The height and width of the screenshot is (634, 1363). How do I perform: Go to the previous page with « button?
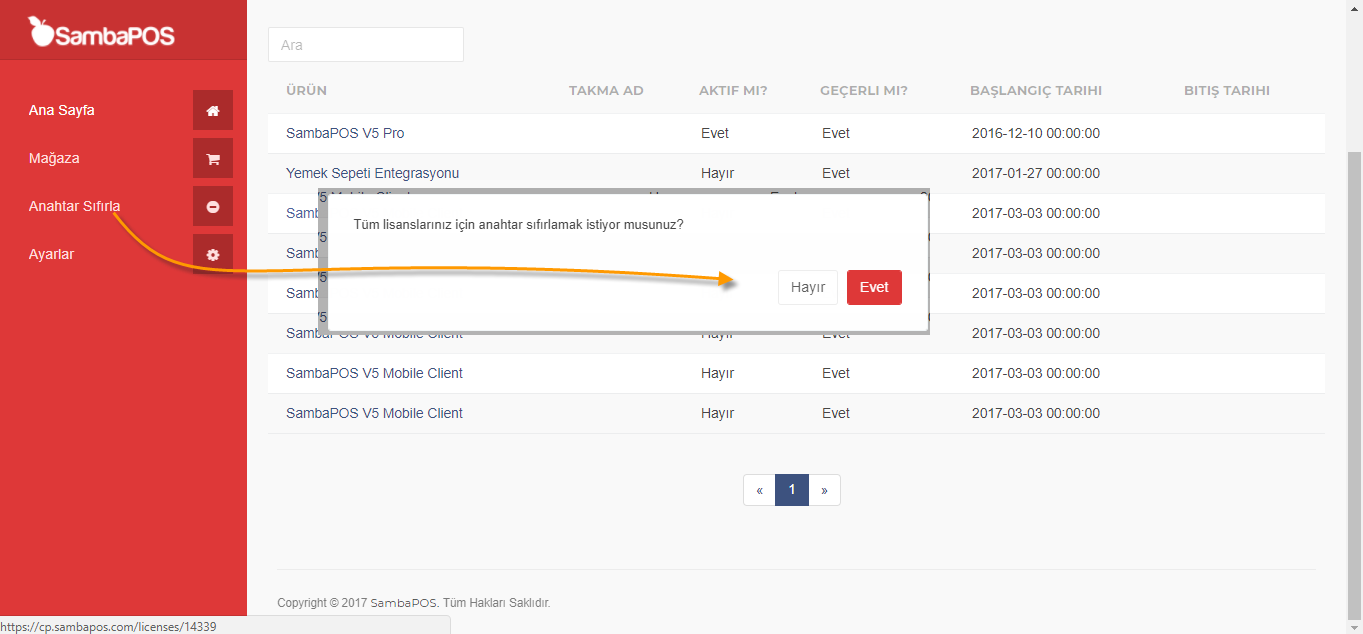tap(760, 490)
